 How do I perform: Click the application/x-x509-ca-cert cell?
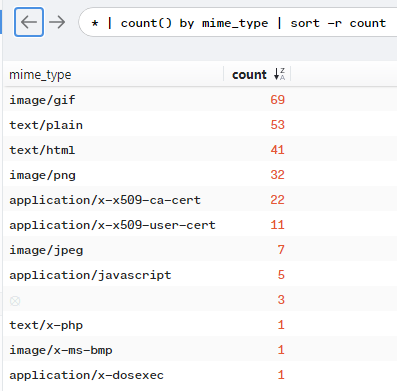(x=105, y=200)
